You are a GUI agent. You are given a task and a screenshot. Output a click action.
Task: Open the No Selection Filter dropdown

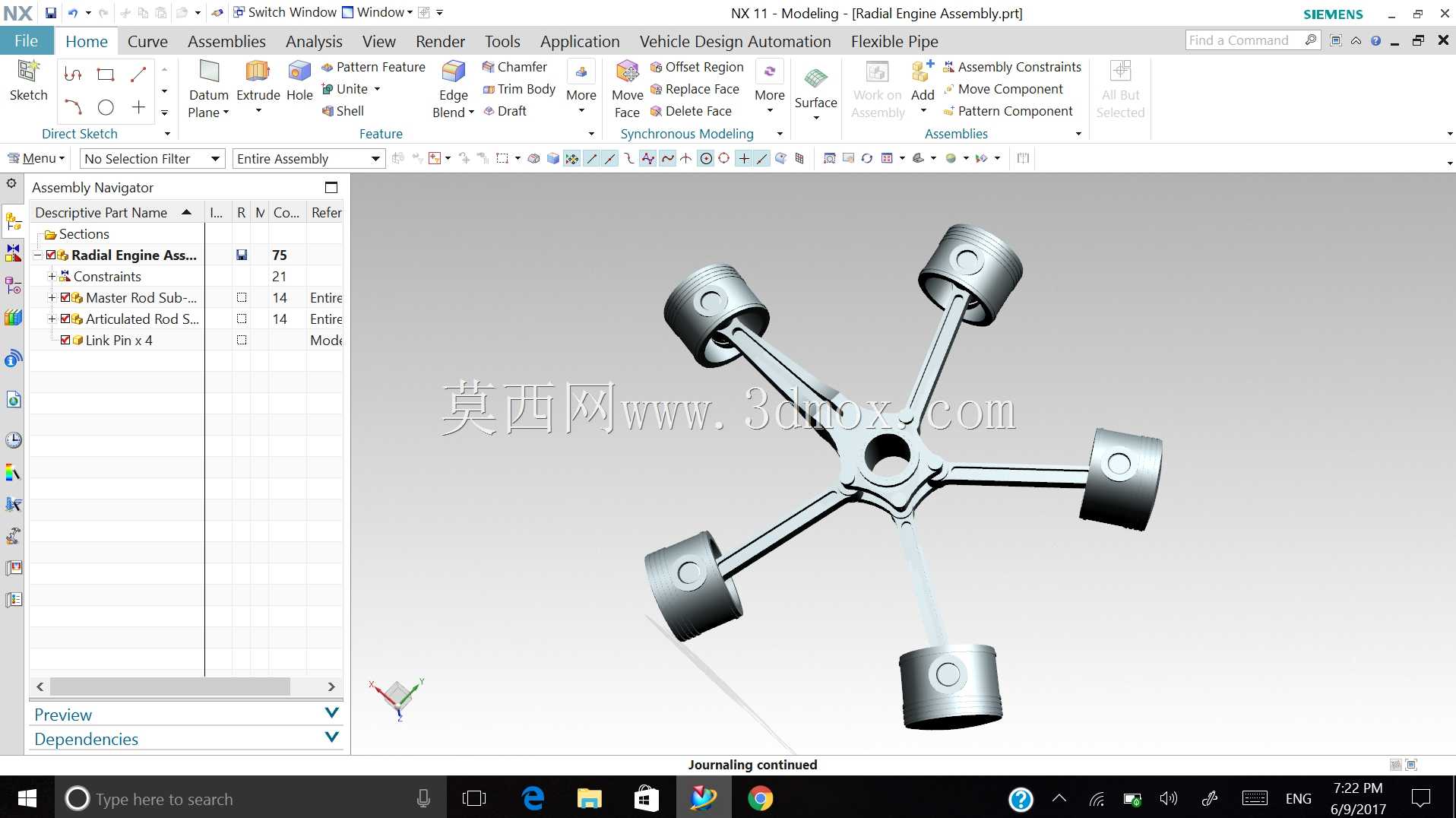(x=153, y=159)
